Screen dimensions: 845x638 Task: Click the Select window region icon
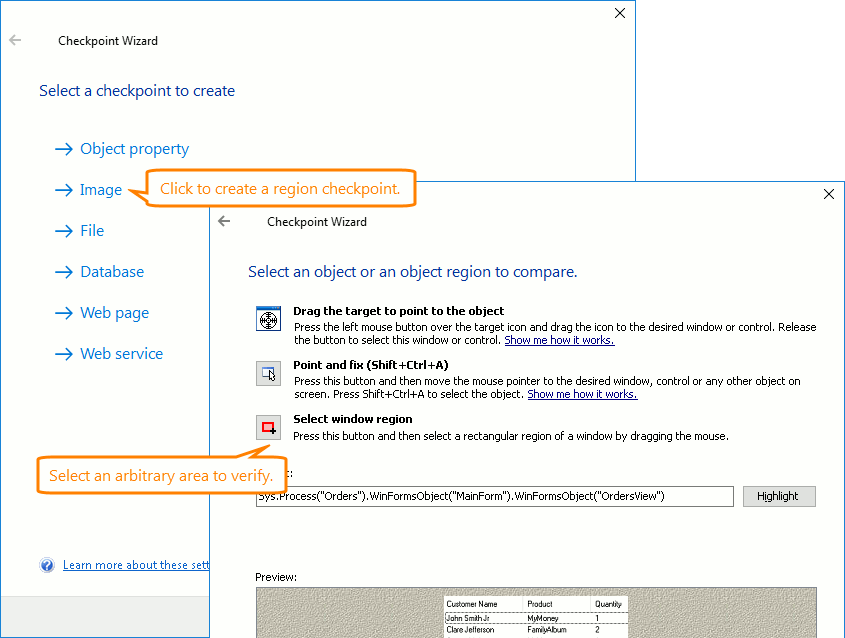(x=268, y=428)
